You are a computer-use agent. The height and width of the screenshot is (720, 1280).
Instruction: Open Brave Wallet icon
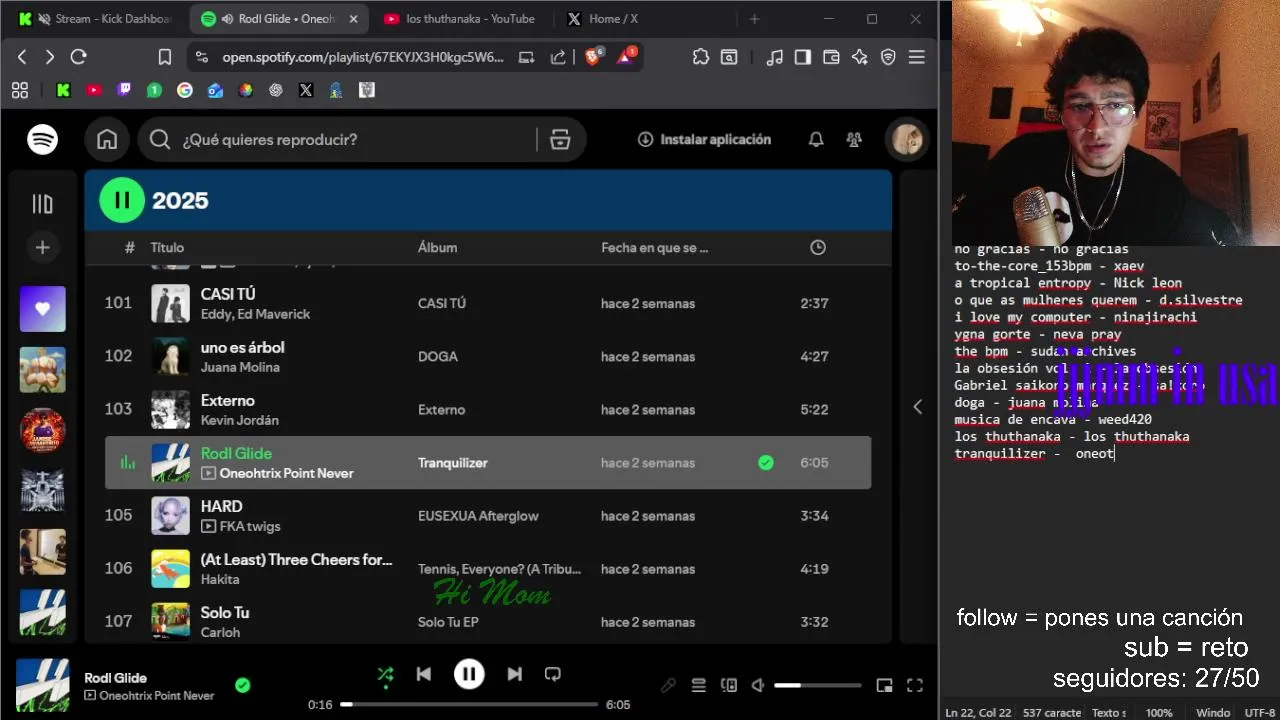[831, 57]
